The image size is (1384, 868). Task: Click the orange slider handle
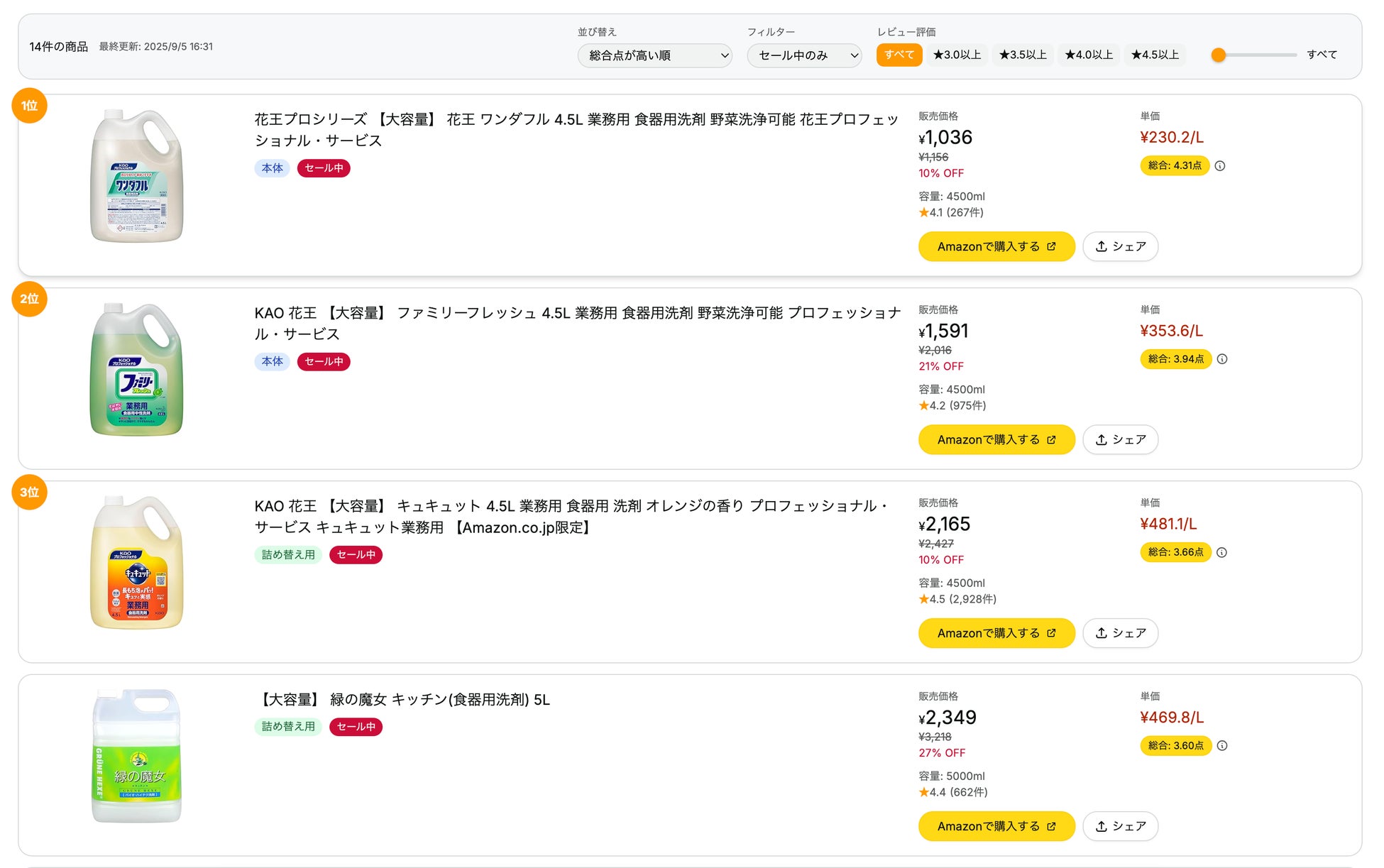1219,55
